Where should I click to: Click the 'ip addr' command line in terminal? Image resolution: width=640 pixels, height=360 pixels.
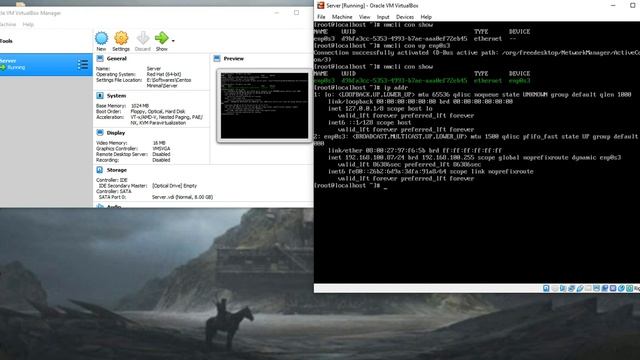361,87
